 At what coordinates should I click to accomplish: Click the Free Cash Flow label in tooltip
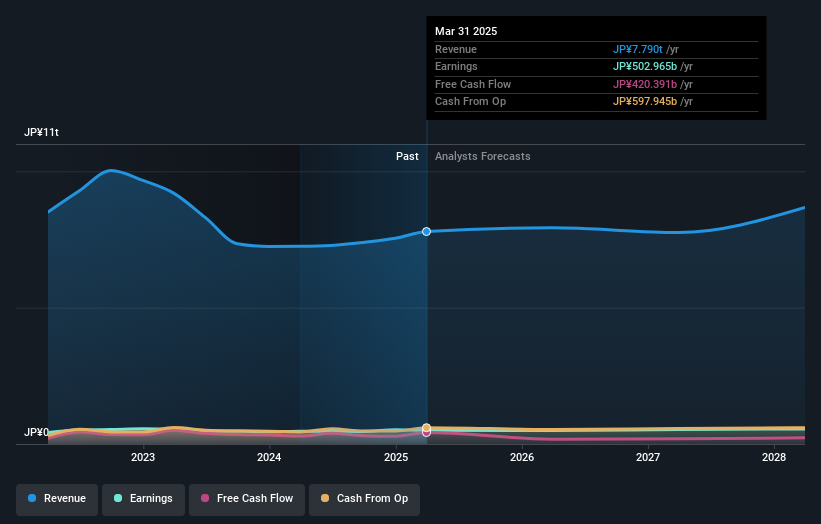[473, 84]
